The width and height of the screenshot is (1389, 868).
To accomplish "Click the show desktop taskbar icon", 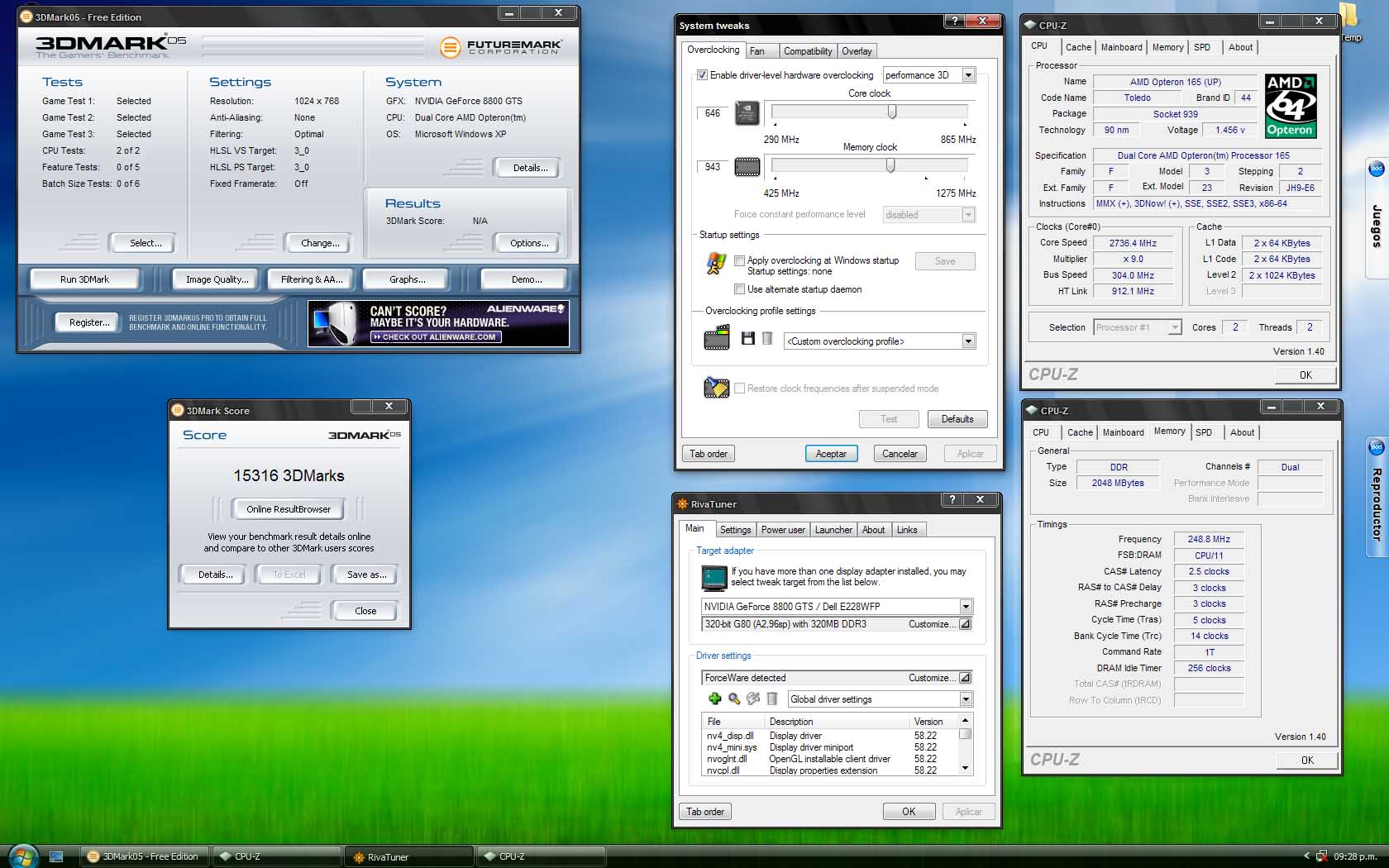I will 56,856.
